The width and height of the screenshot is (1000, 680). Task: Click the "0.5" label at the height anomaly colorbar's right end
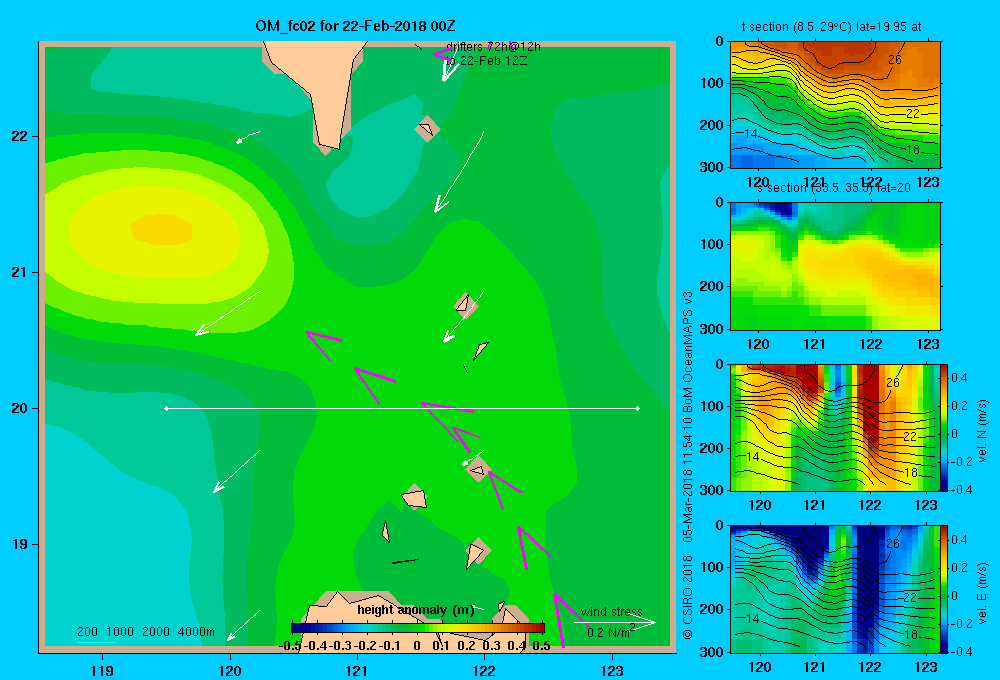click(541, 646)
